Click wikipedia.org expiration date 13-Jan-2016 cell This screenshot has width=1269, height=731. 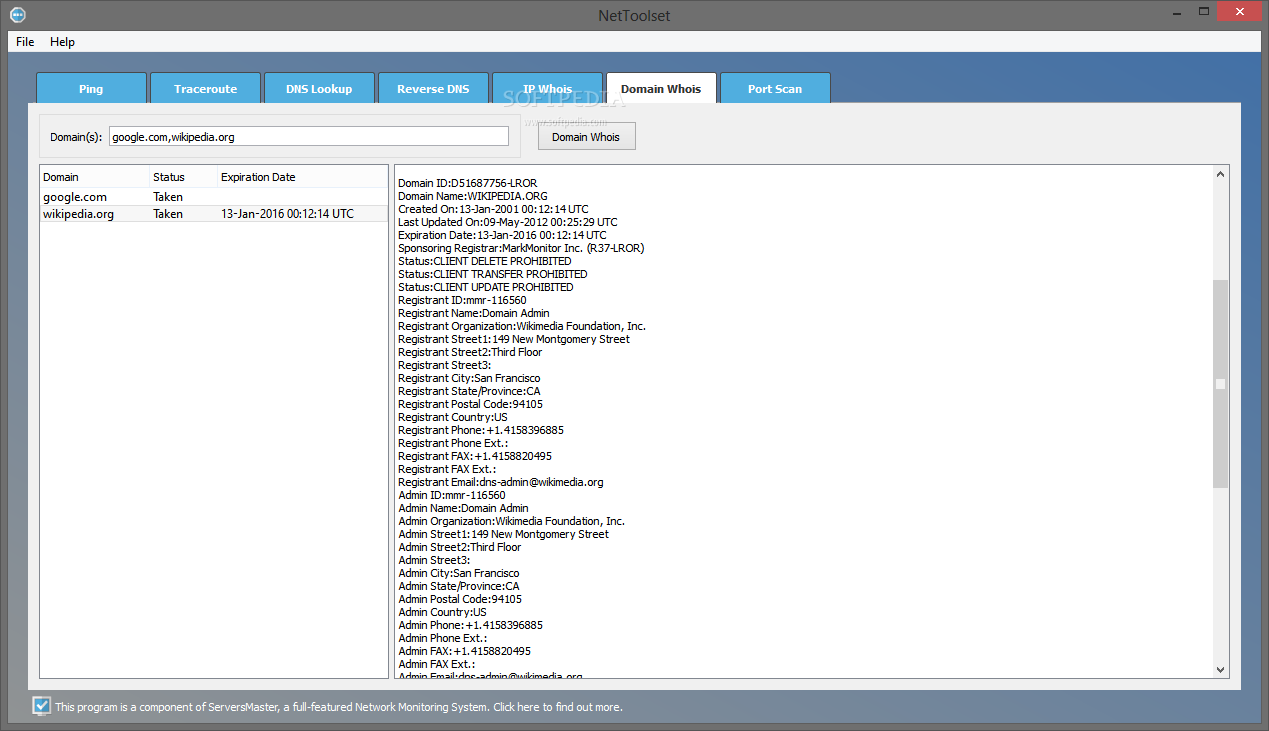(x=287, y=214)
